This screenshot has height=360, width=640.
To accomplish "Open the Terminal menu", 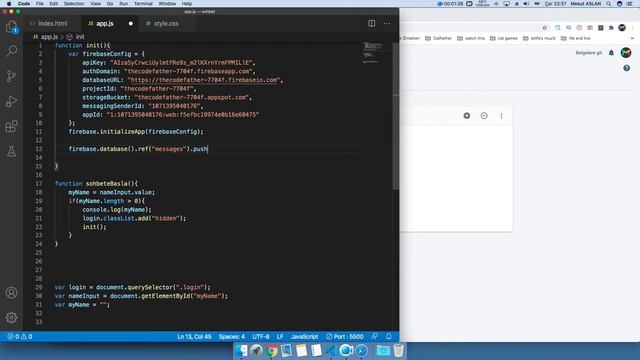I will click(x=143, y=4).
